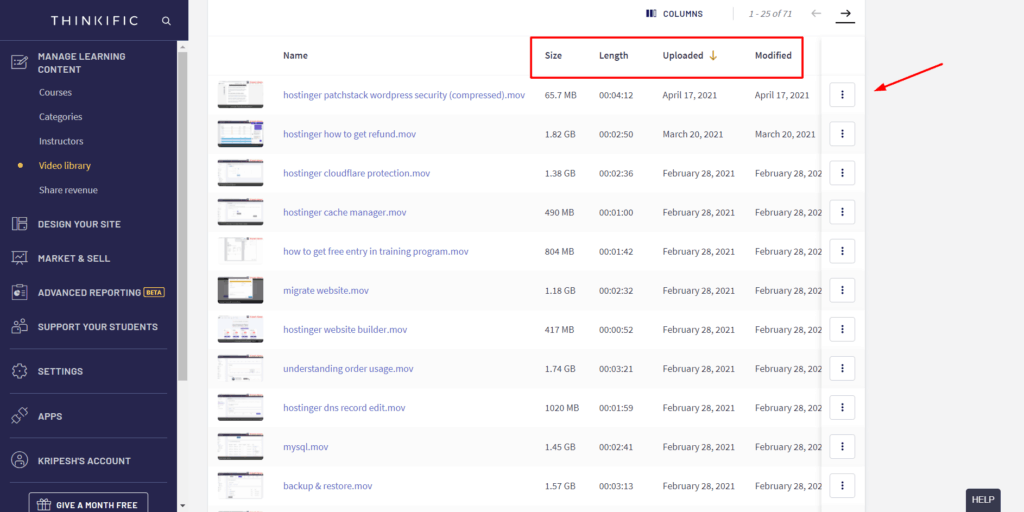
Task: Sort the list by Size column
Action: [x=553, y=56]
